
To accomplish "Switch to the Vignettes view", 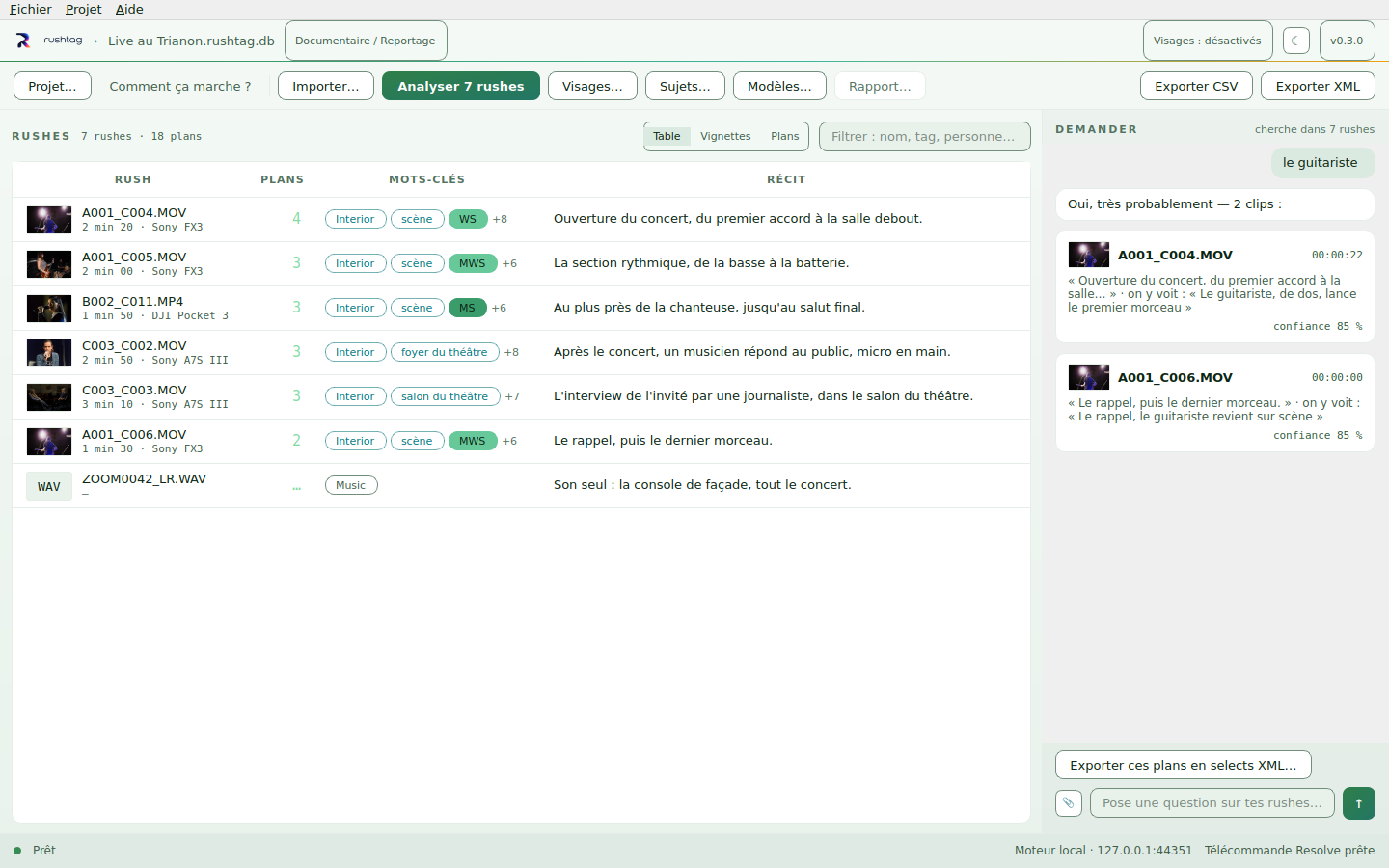I will (725, 137).
